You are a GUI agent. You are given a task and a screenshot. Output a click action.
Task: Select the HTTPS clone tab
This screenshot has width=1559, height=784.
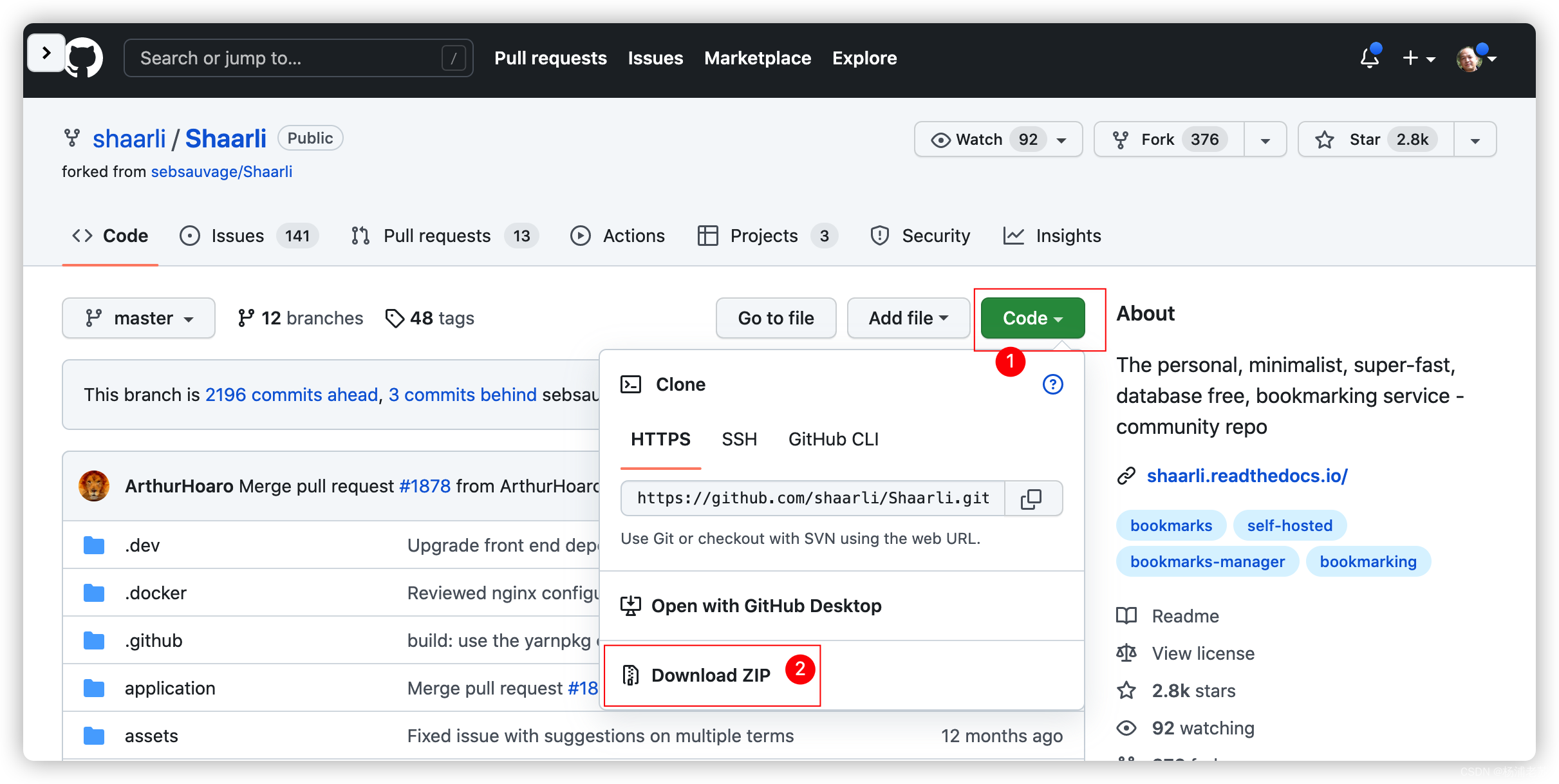click(660, 440)
